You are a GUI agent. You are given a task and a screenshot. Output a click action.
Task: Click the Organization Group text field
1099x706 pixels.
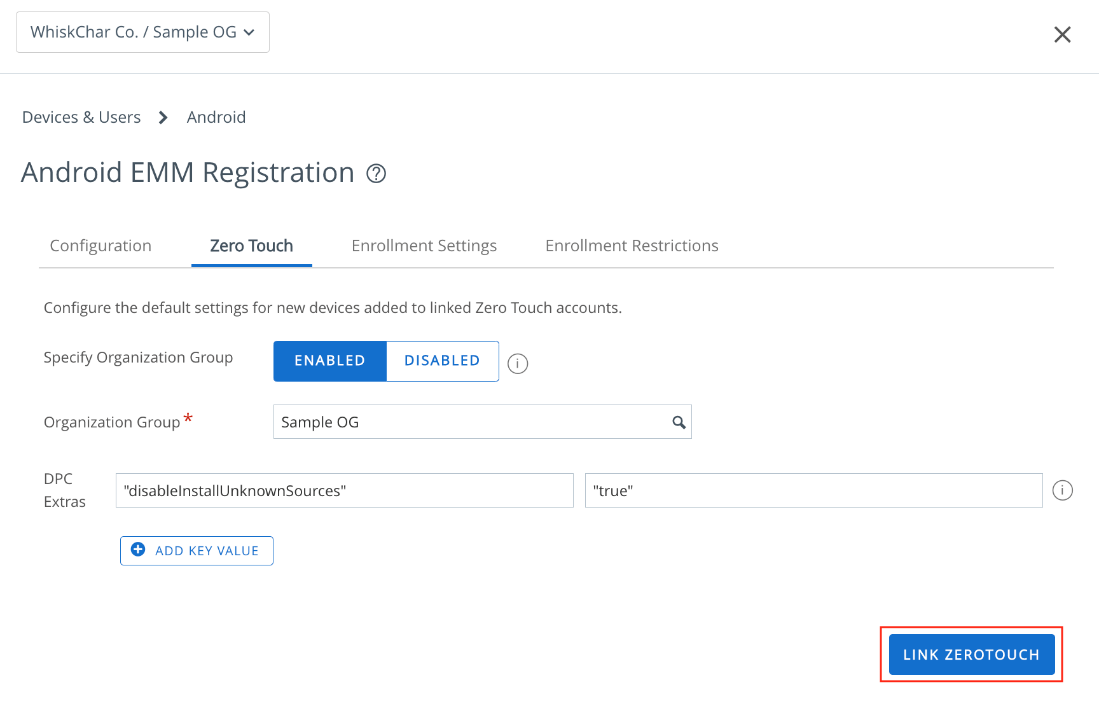click(x=470, y=423)
